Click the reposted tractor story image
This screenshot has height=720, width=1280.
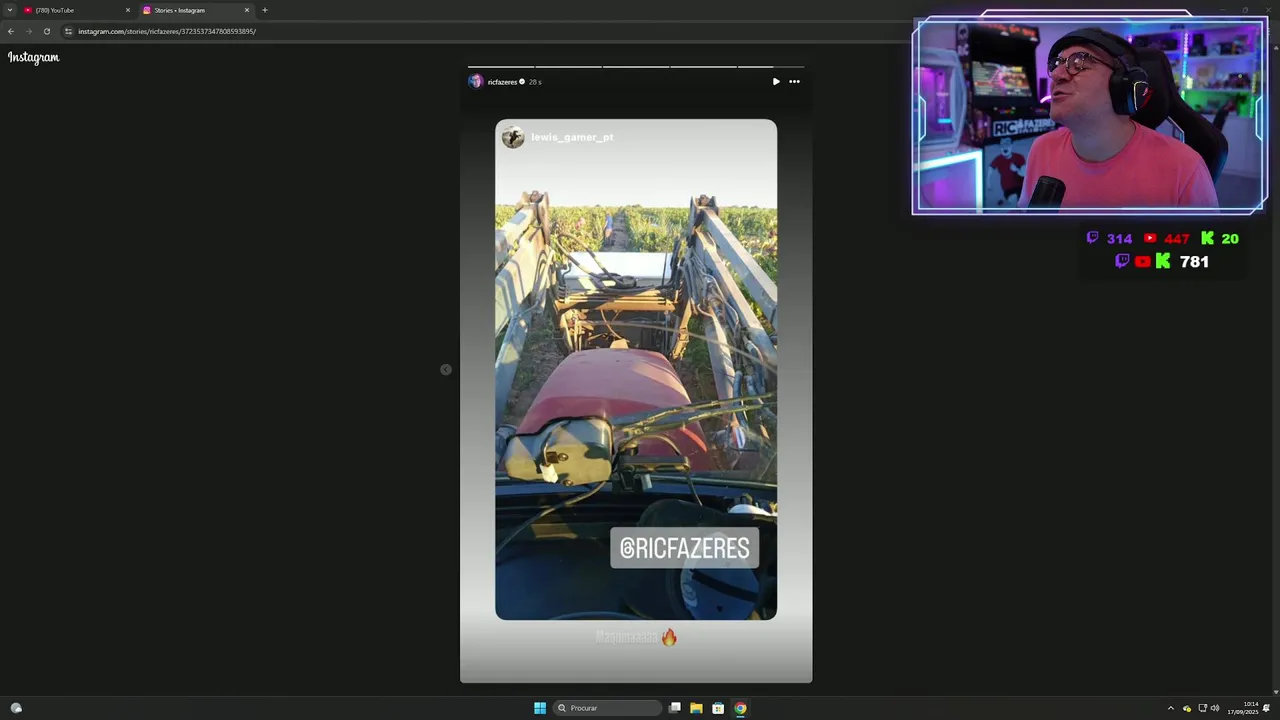coord(636,370)
